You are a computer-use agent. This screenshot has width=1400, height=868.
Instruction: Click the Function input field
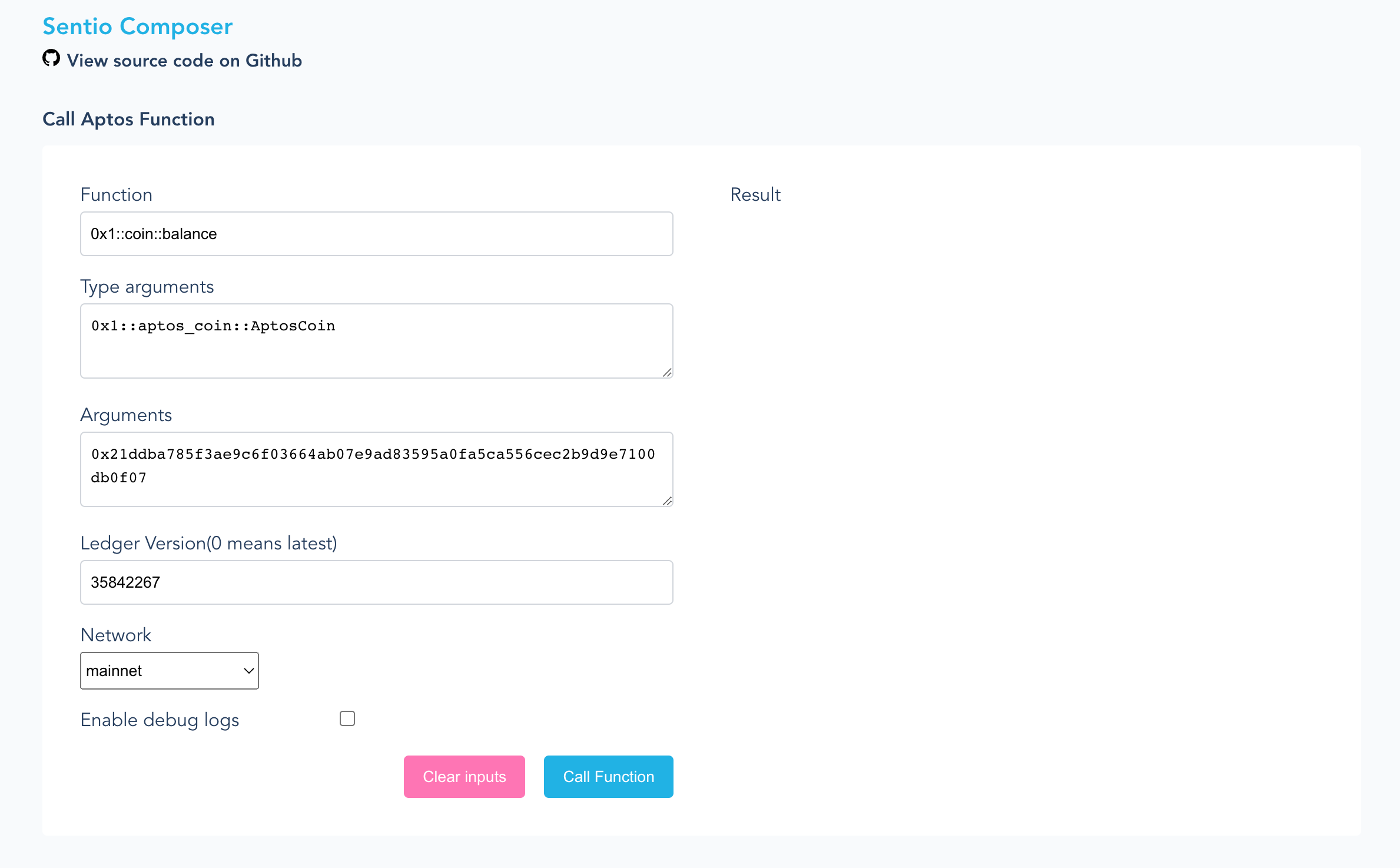tap(377, 234)
